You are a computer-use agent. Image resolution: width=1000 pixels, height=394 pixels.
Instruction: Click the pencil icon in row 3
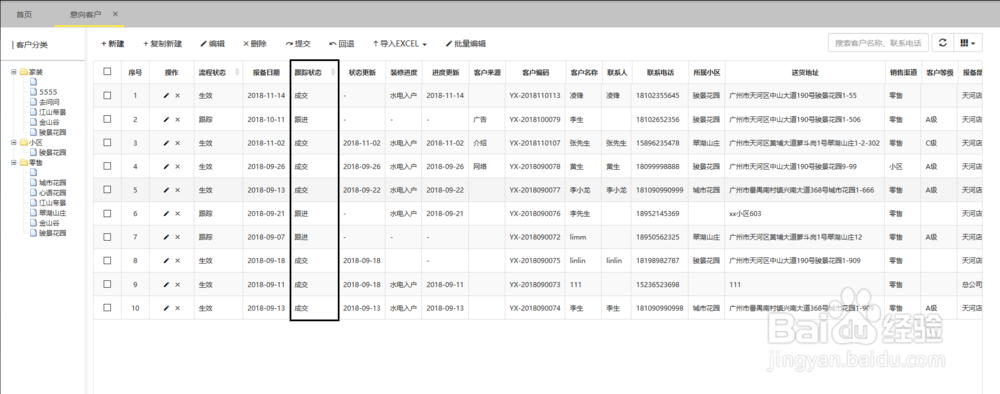tap(166, 143)
